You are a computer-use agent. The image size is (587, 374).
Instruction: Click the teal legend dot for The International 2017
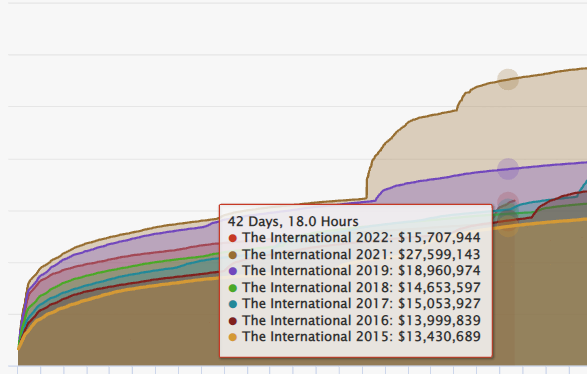(x=232, y=304)
